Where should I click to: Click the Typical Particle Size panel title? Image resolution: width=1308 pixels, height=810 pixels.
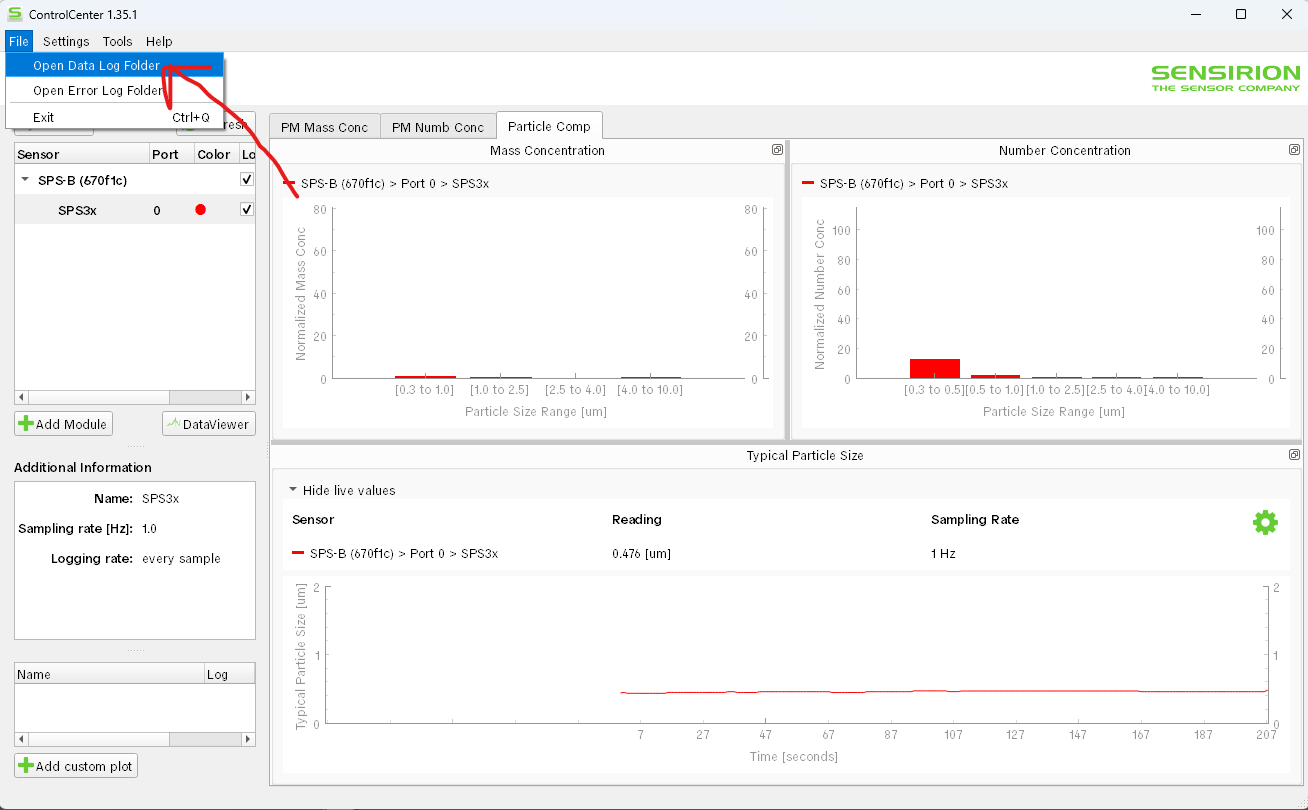coord(805,455)
